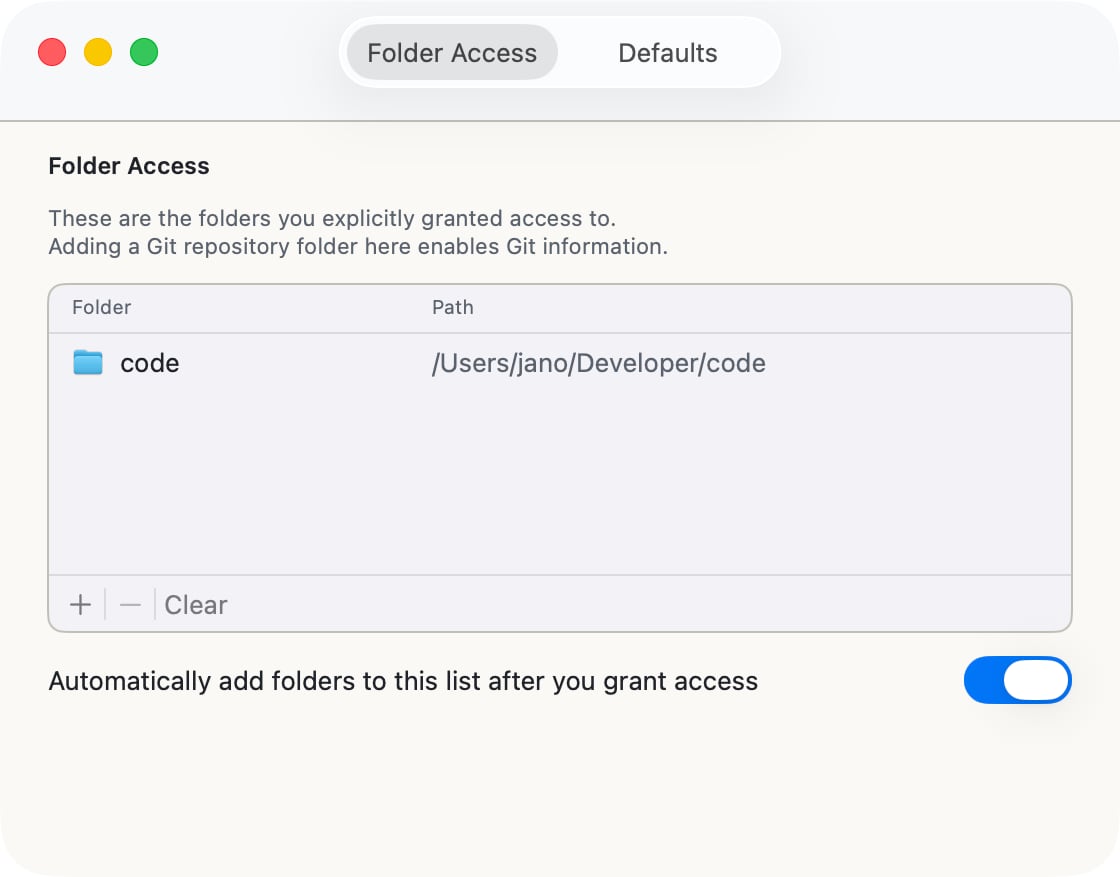
Task: Click the green zoom button
Action: pos(144,52)
